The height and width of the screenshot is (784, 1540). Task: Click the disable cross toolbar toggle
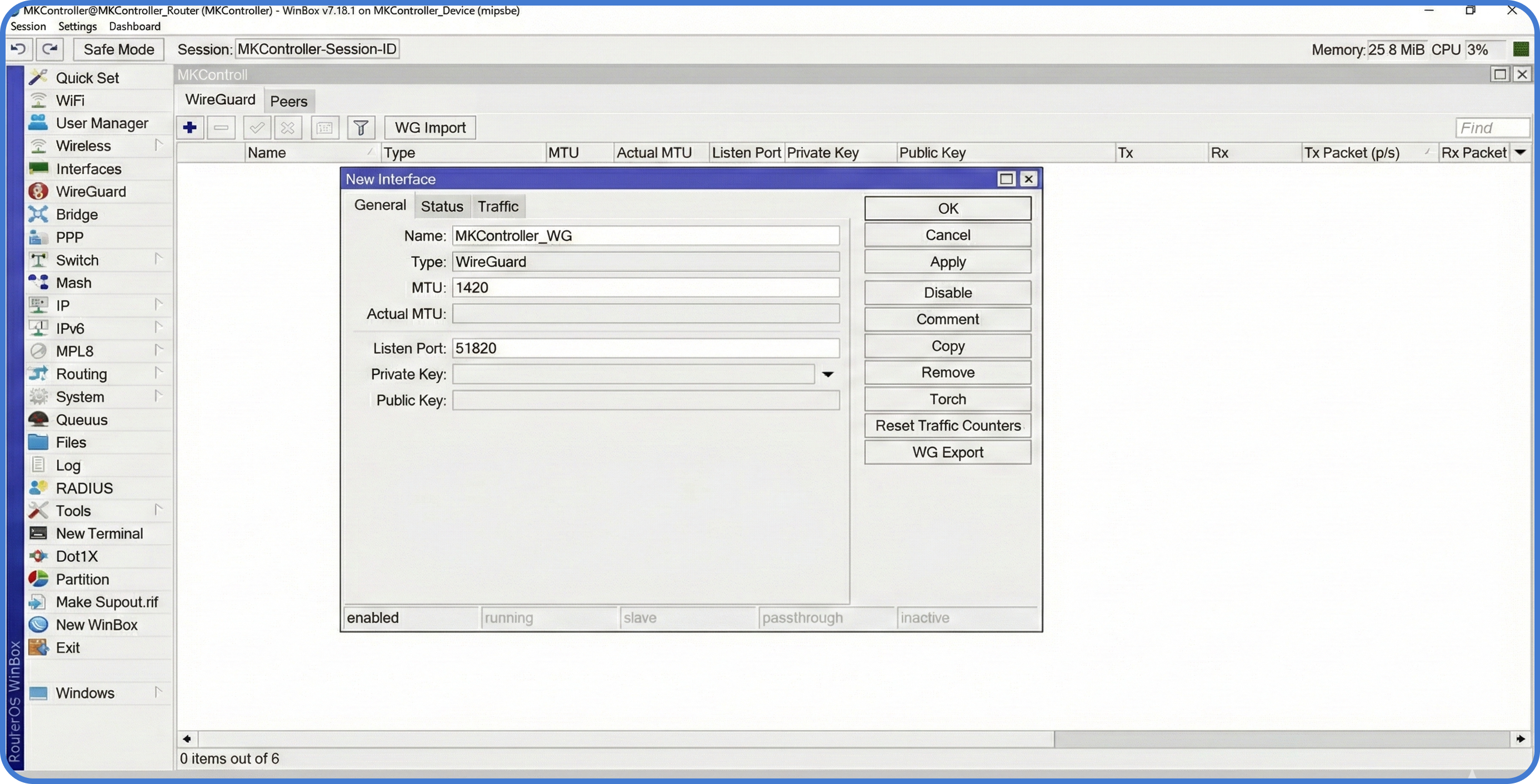(288, 127)
